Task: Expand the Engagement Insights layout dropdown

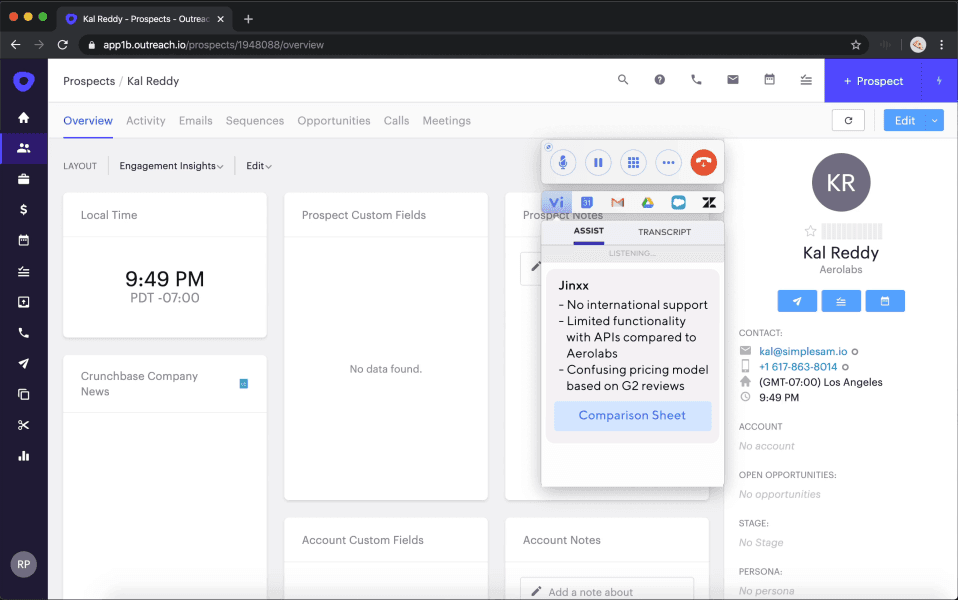Action: (171, 166)
